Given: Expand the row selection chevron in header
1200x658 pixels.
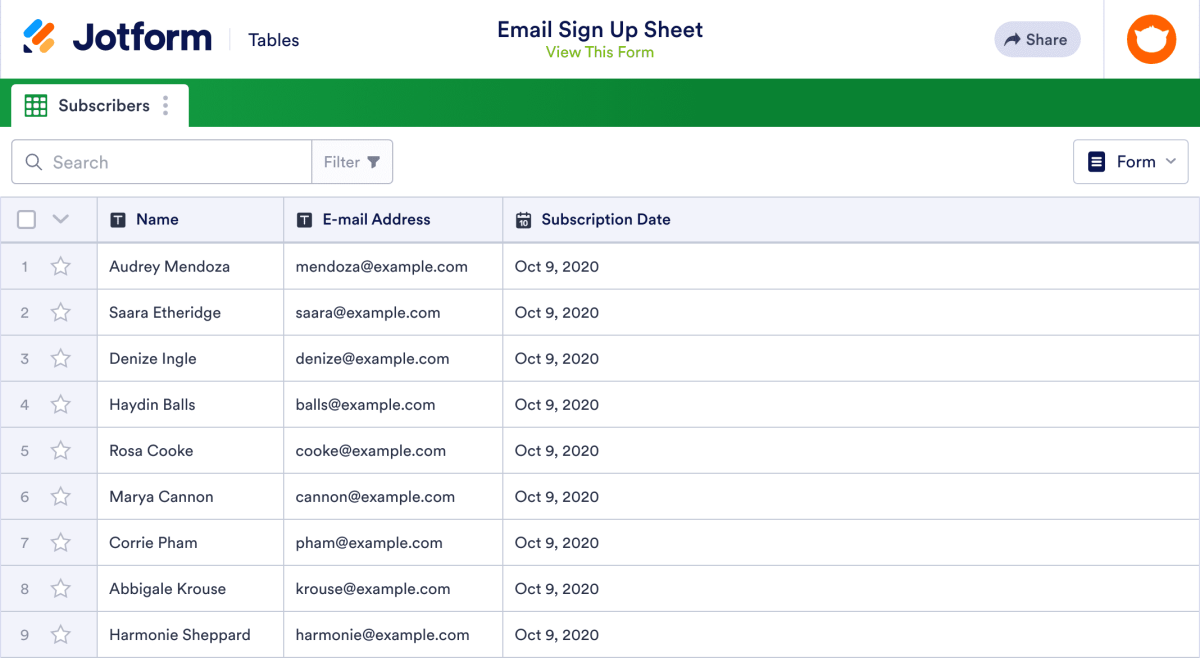Looking at the screenshot, I should (60, 219).
